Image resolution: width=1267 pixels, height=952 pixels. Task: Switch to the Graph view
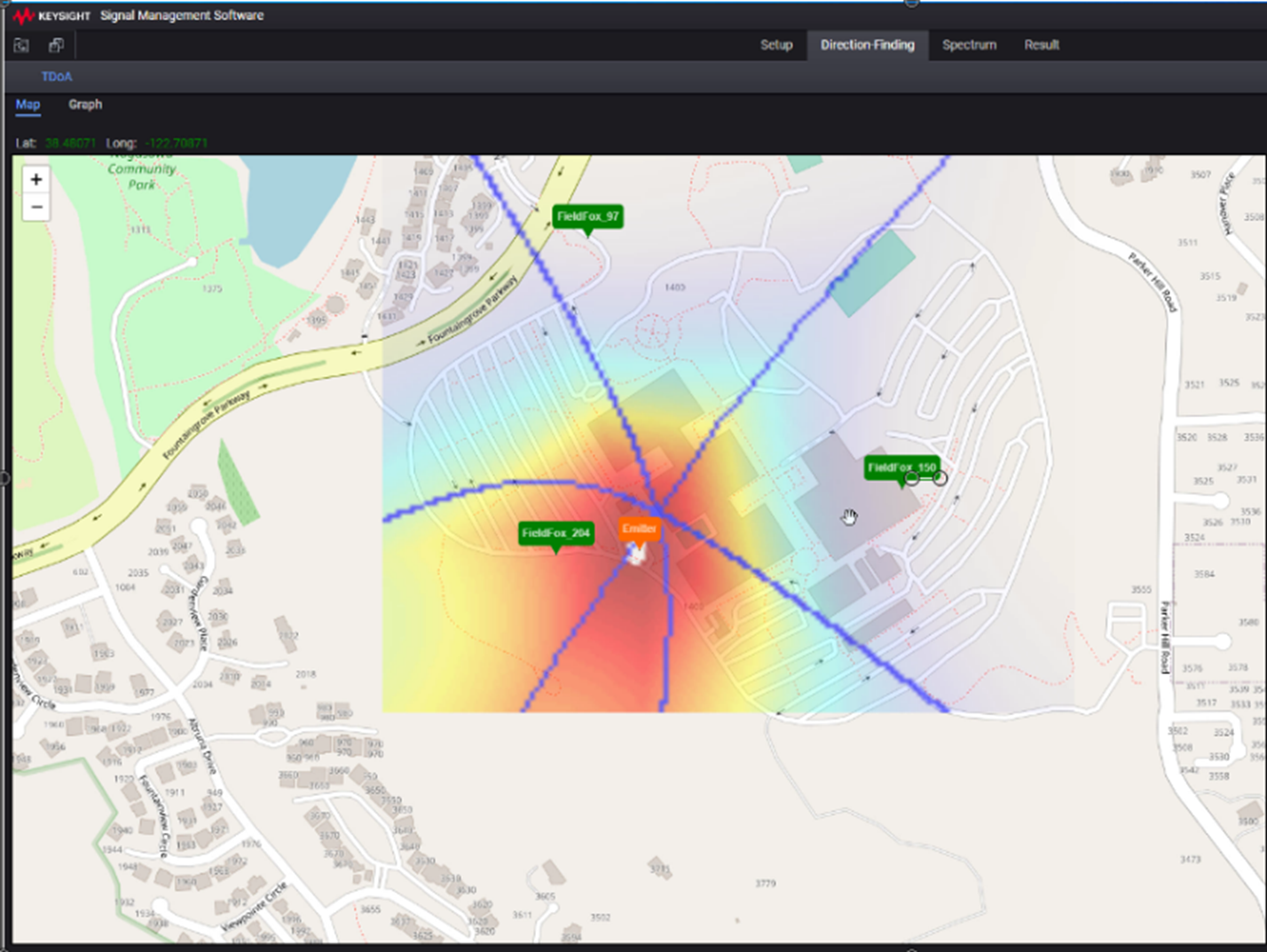pos(85,104)
